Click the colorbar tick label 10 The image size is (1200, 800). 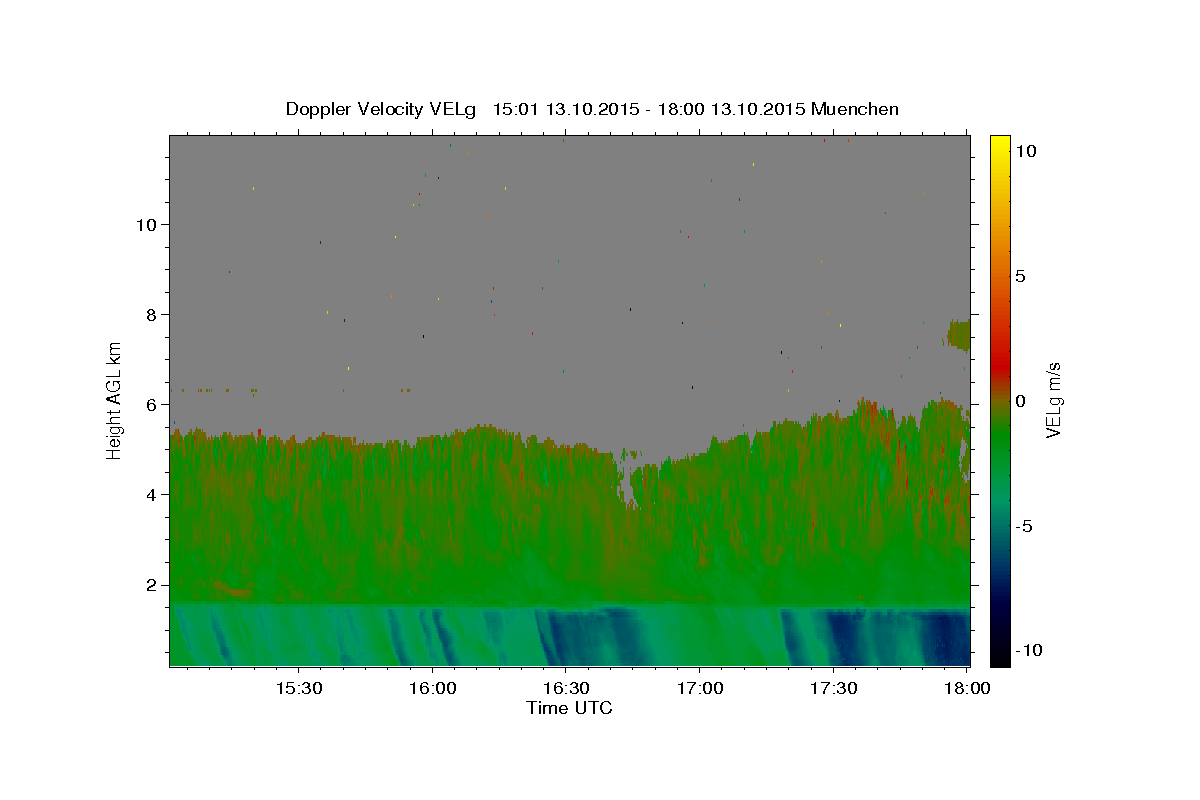1025,151
